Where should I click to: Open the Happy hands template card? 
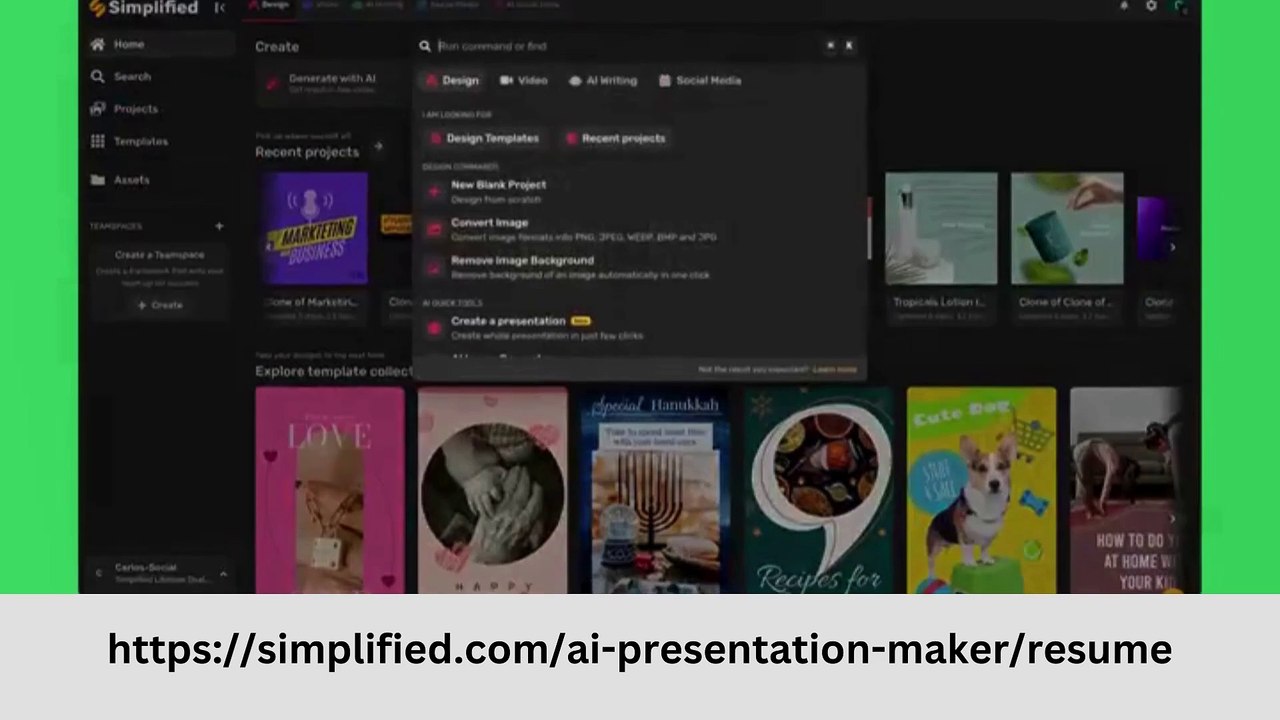[492, 490]
